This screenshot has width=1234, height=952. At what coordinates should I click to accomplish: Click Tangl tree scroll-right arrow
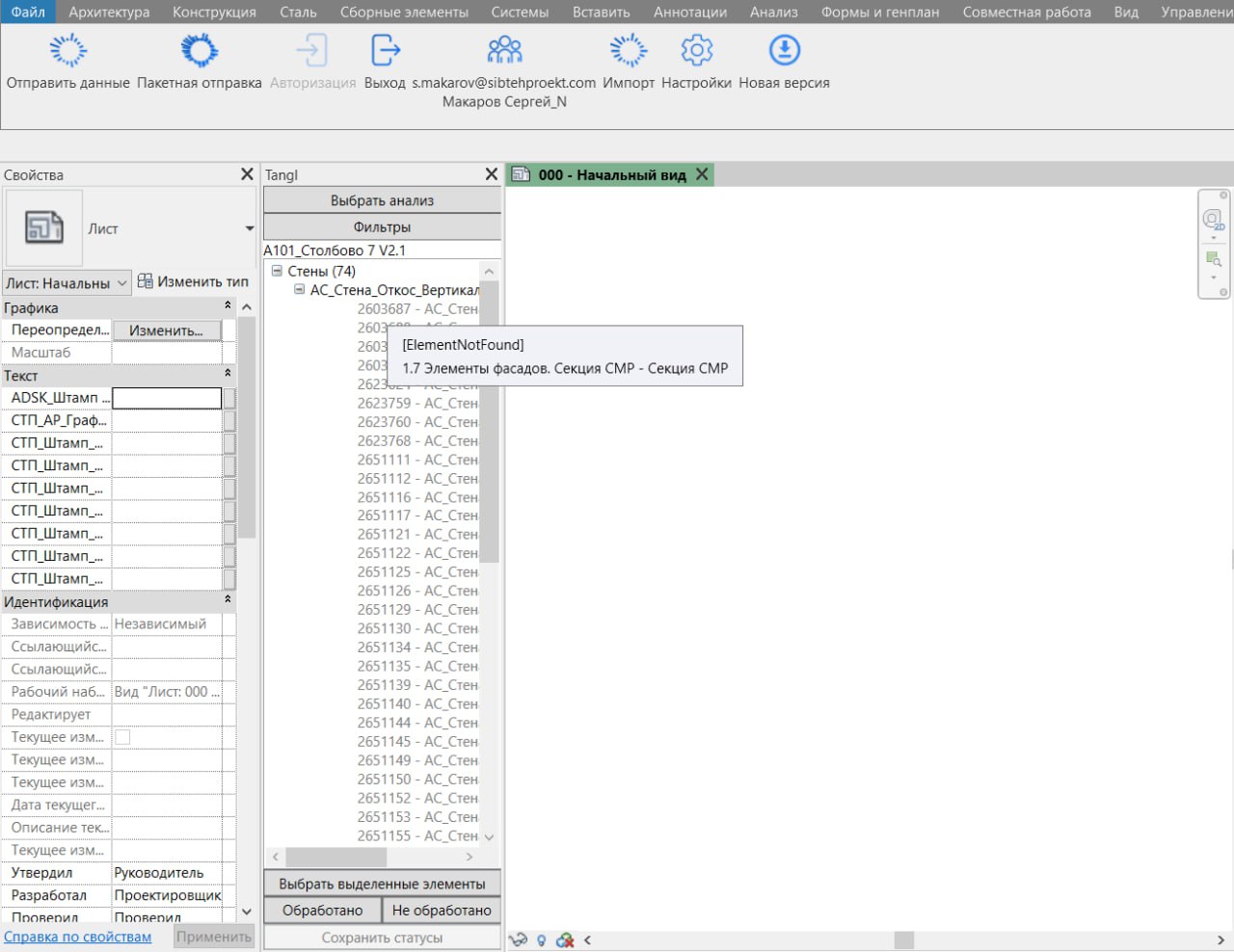tap(469, 857)
